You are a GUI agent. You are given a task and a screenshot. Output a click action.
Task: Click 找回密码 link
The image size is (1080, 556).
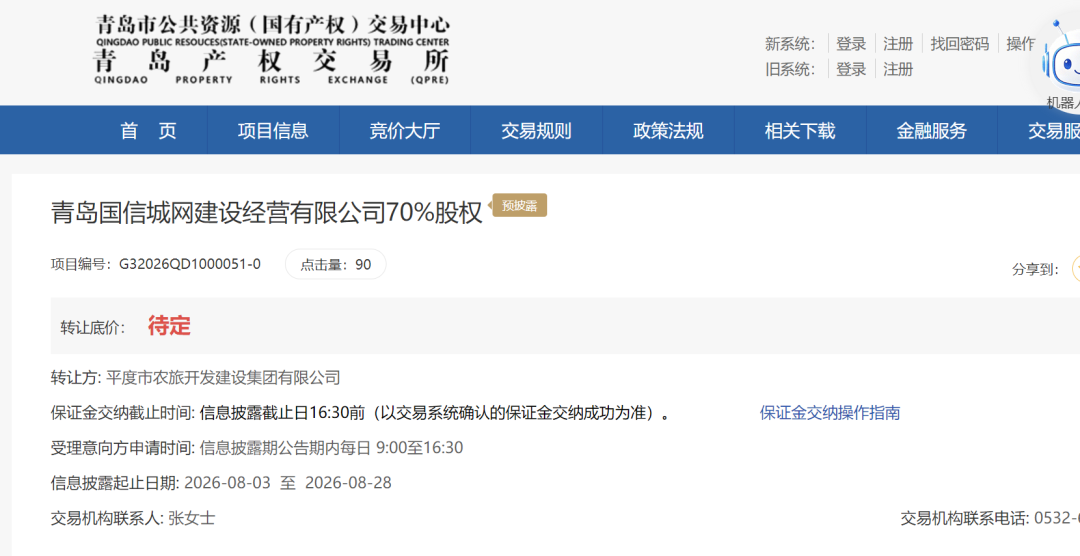pos(959,44)
